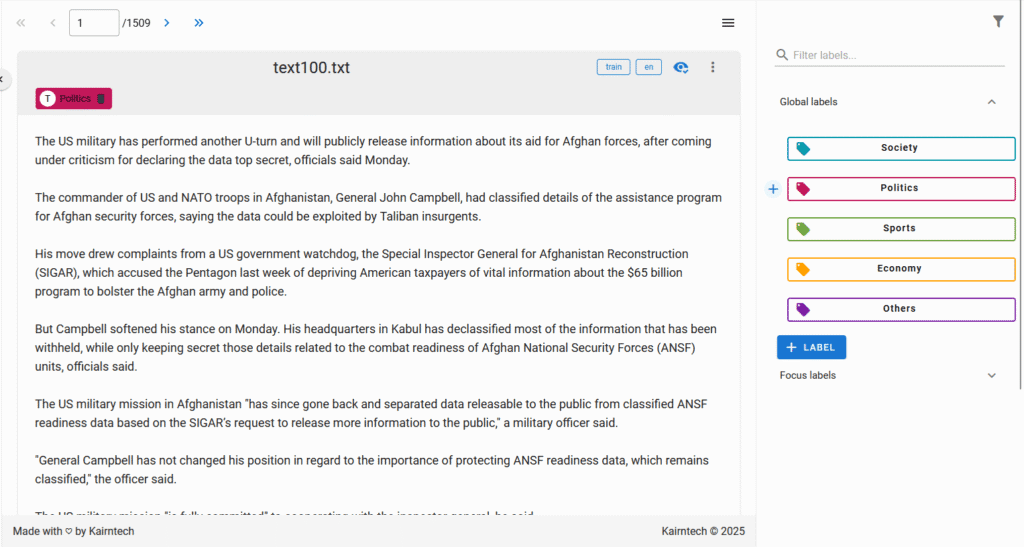Image resolution: width=1024 pixels, height=547 pixels.
Task: Select the Economy label
Action: pyautogui.click(x=900, y=269)
